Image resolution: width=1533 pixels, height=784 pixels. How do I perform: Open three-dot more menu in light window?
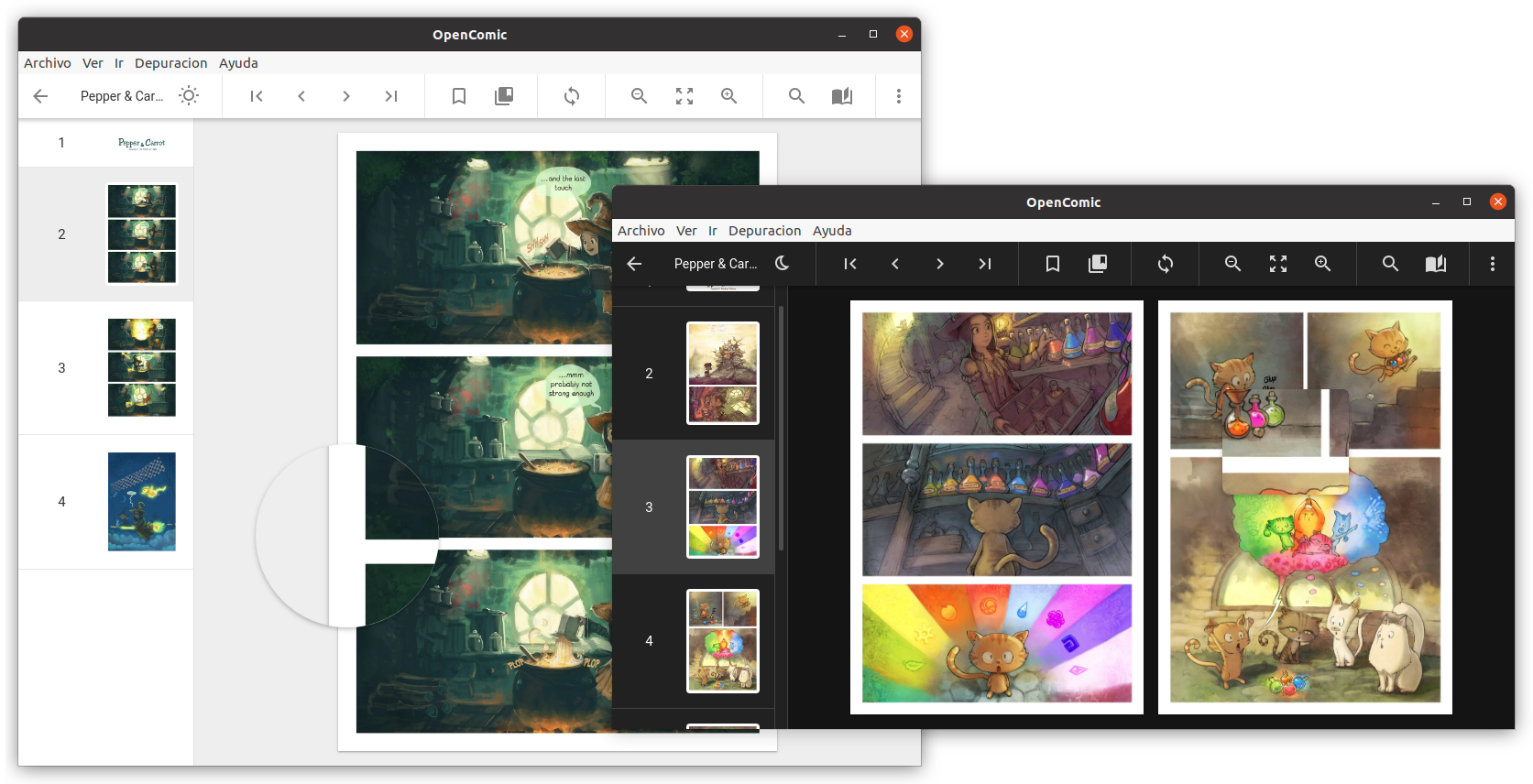pyautogui.click(x=899, y=96)
